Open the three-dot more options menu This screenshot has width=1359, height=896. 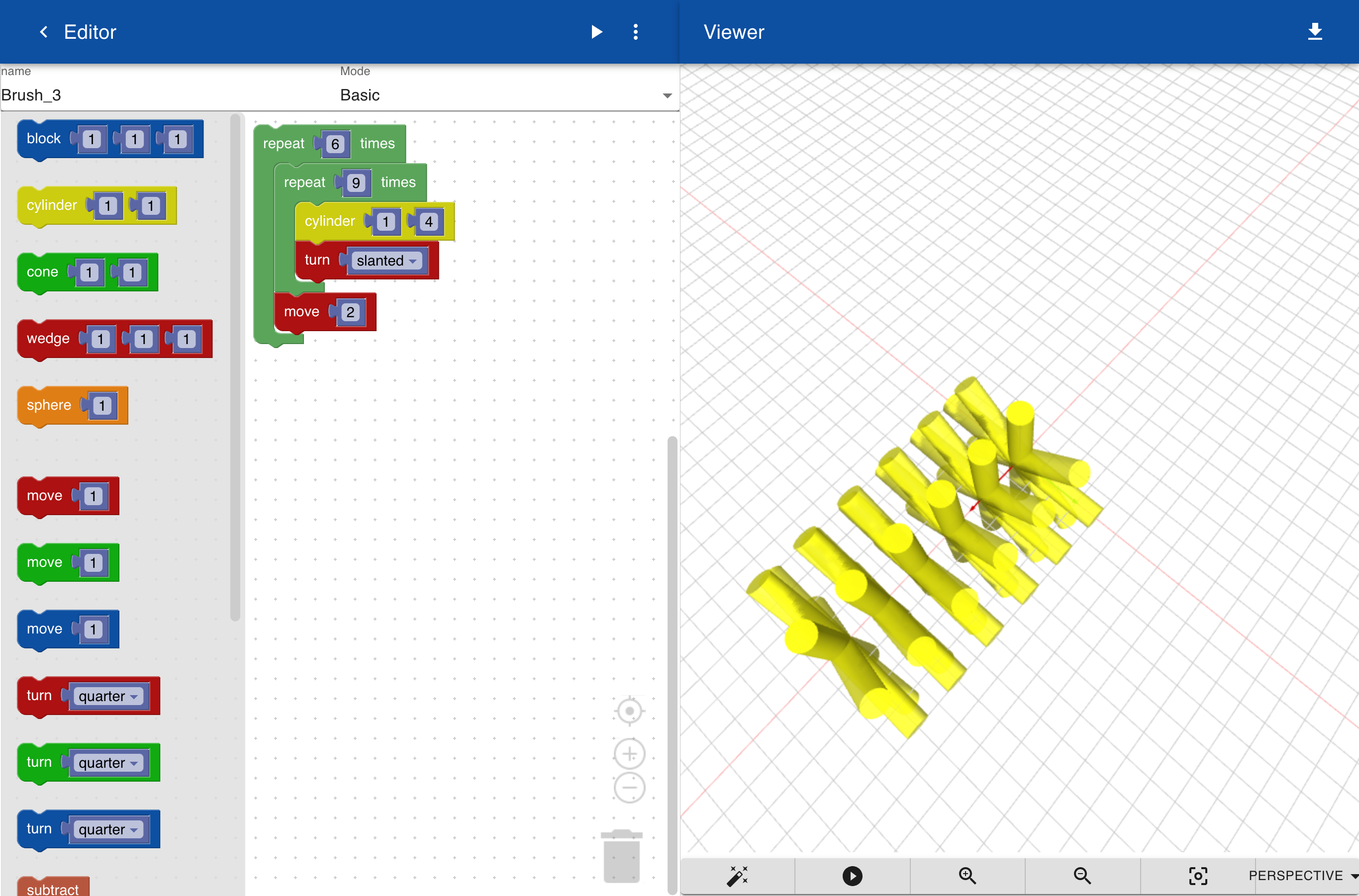tap(635, 32)
